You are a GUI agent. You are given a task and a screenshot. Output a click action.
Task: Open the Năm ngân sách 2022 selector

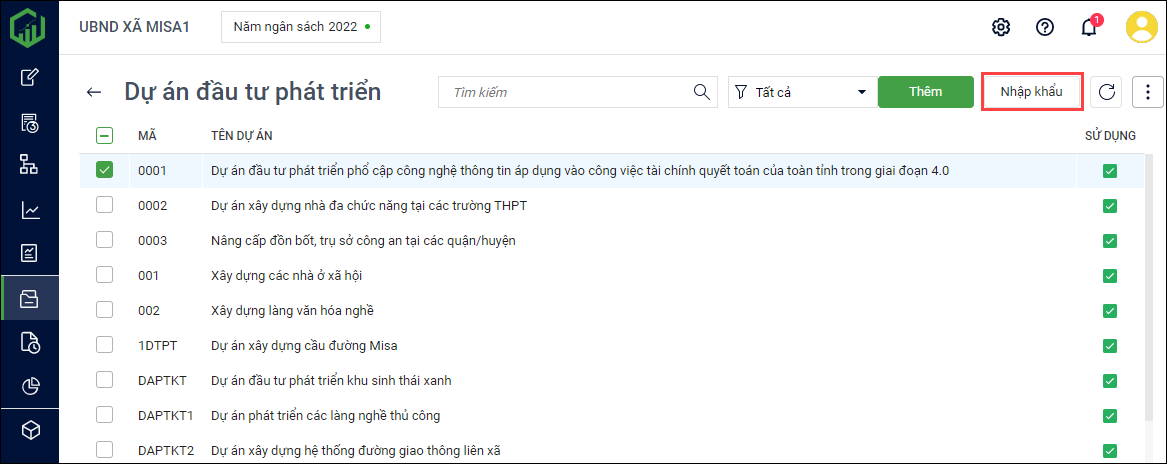pyautogui.click(x=300, y=27)
